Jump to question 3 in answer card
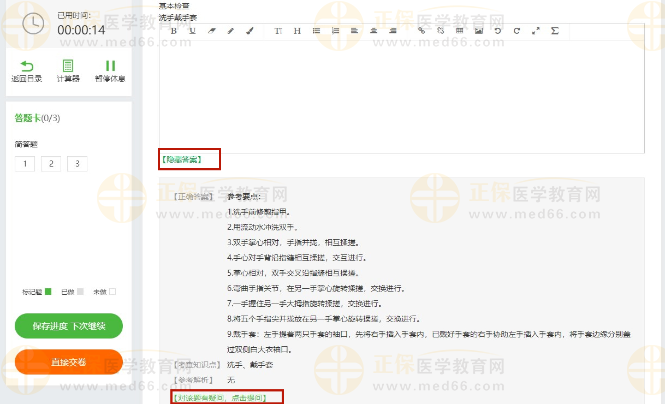The height and width of the screenshot is (404, 665). (76, 164)
